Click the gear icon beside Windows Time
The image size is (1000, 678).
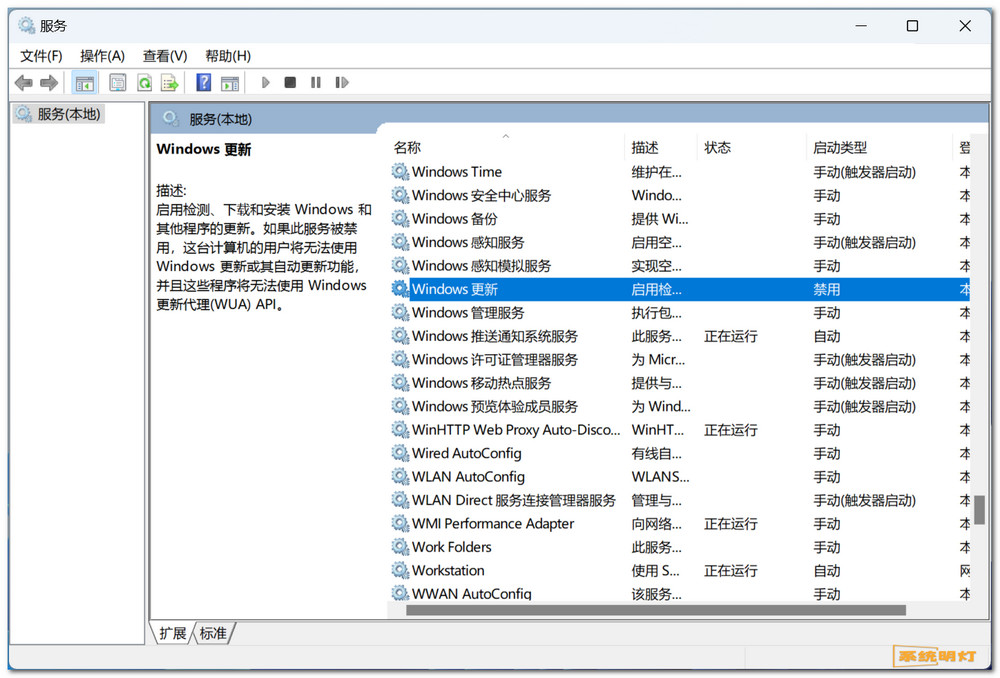[x=400, y=172]
